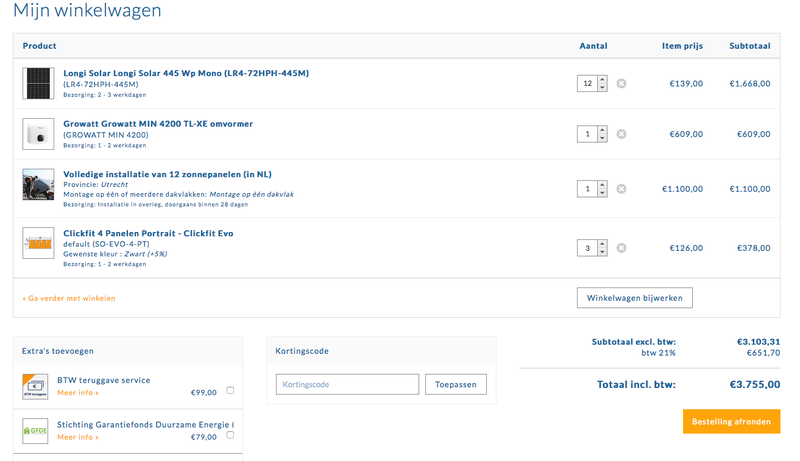
Task: Increase the Clickfit Evo quantity
Action: point(602,244)
